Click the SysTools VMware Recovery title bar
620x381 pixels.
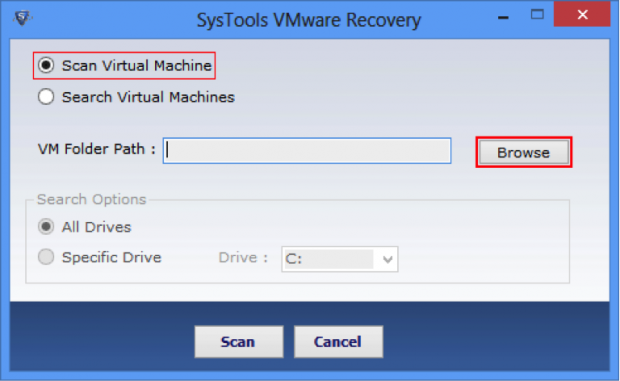pyautogui.click(x=308, y=20)
